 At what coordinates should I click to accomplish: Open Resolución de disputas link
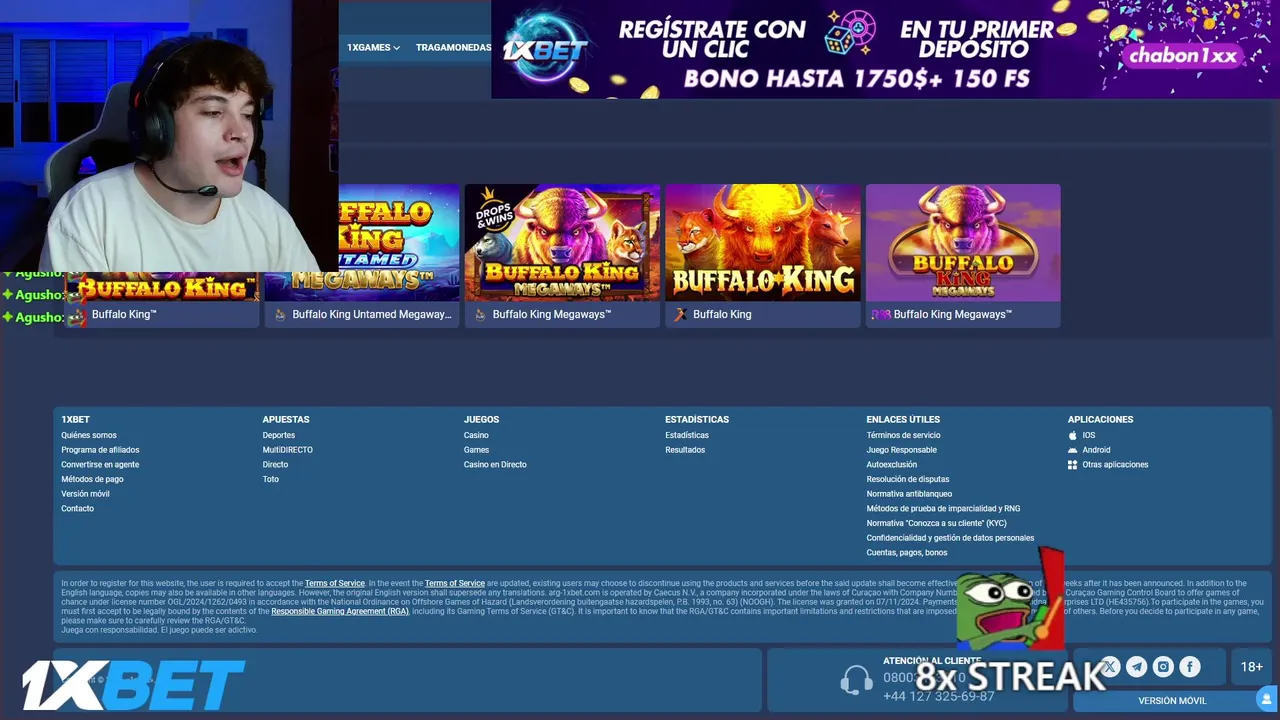coord(908,479)
